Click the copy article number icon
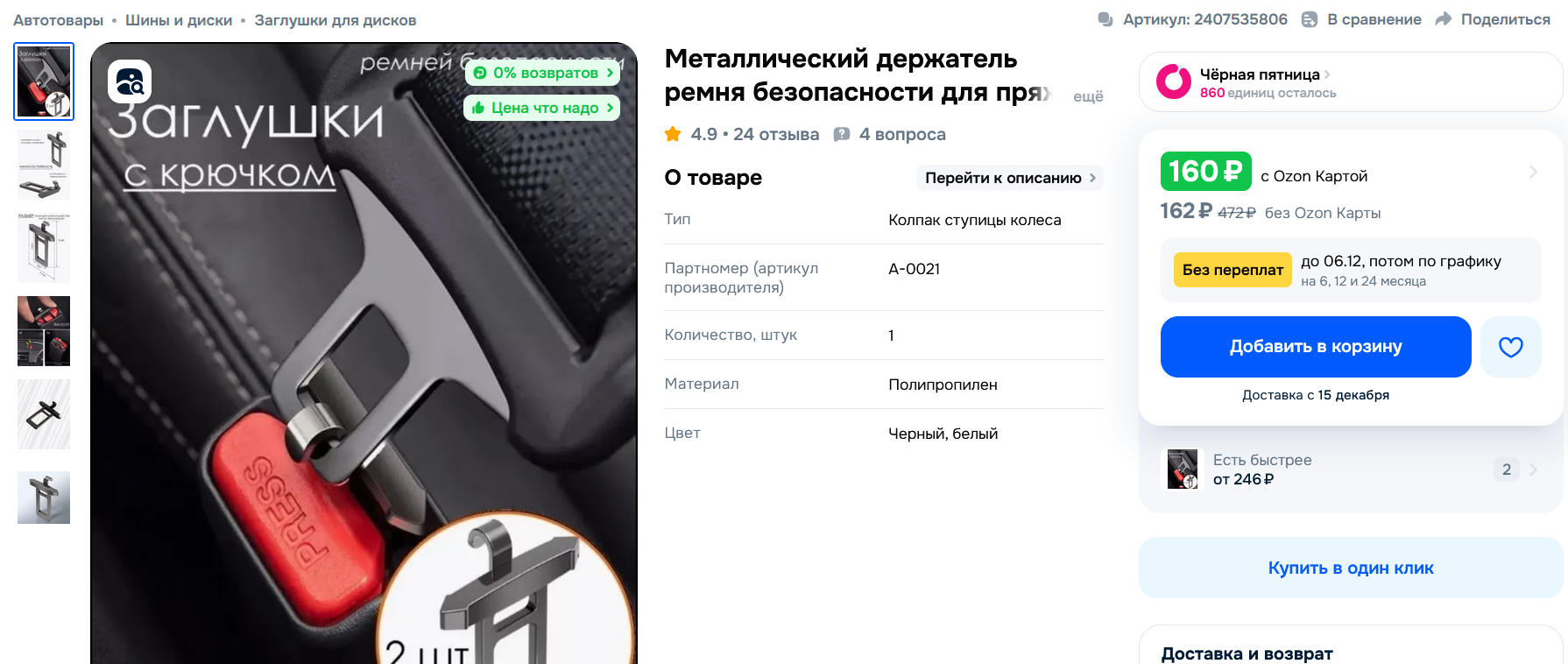 point(1105,19)
